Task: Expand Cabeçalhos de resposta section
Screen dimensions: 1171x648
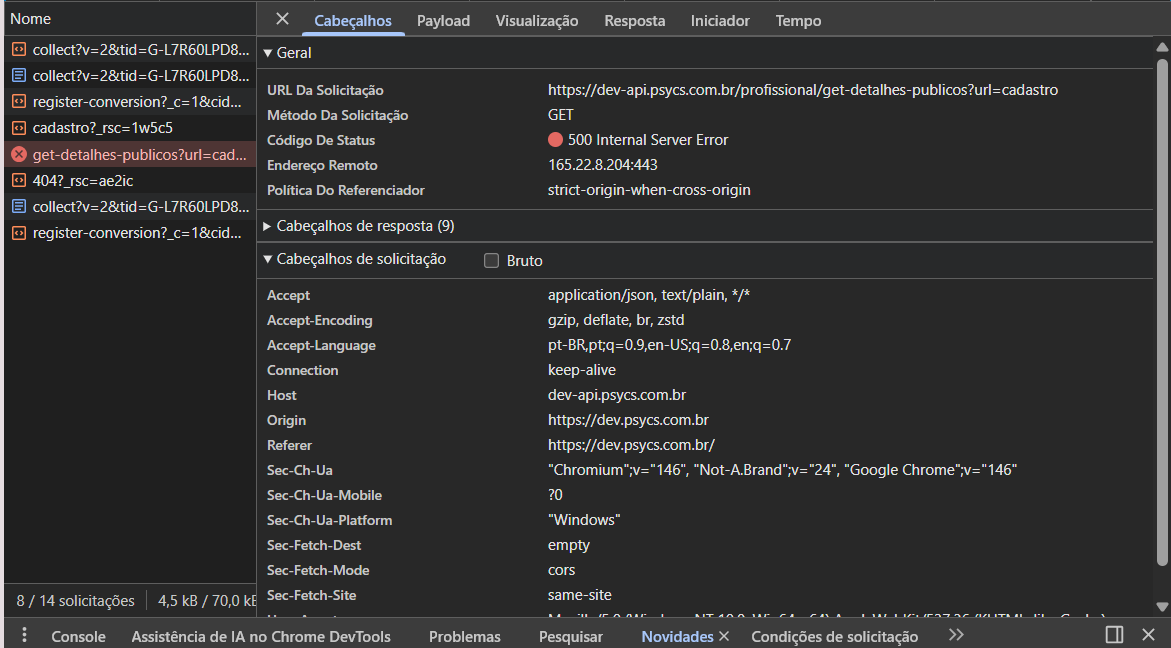Action: (x=267, y=226)
